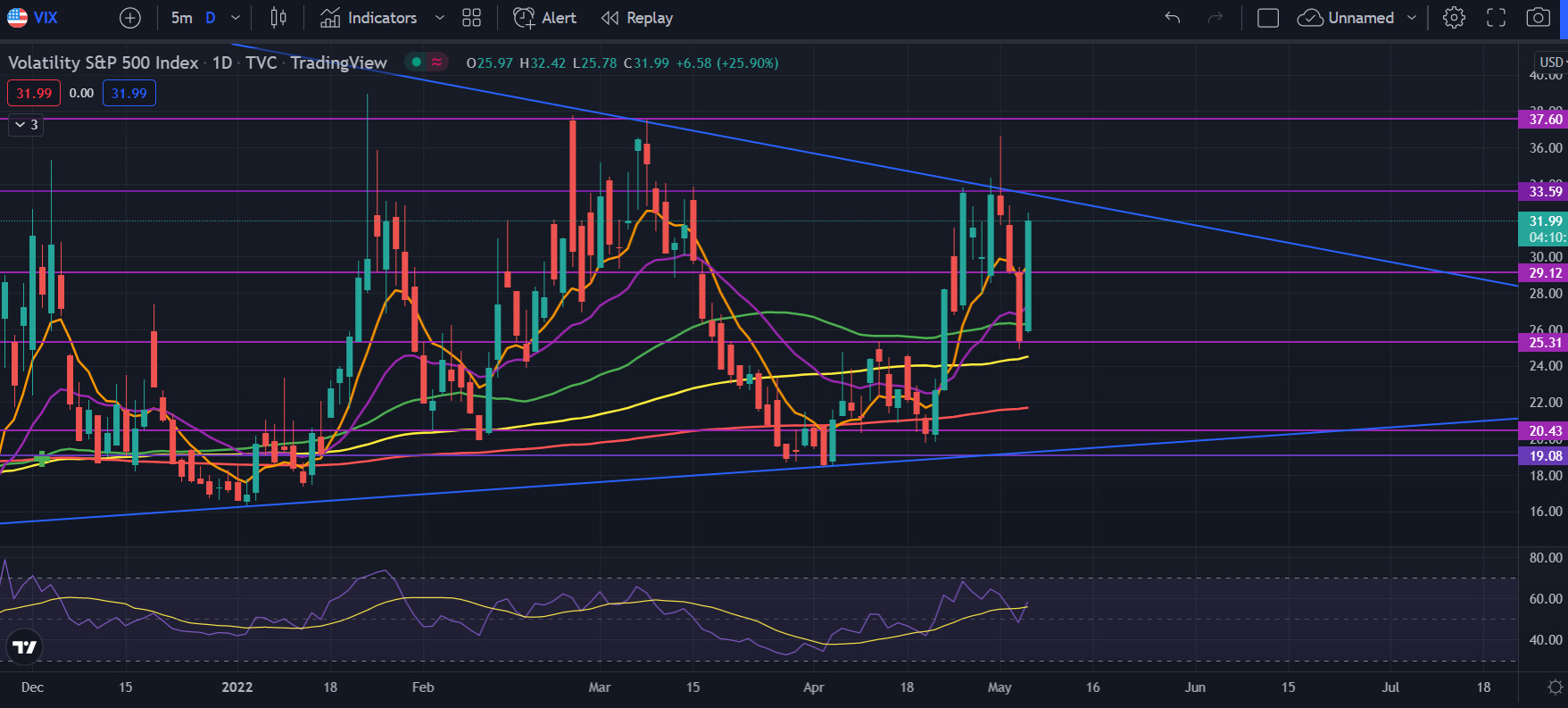Select the 19.08 horizontal line price label
The image size is (1568, 708).
coord(1543,456)
